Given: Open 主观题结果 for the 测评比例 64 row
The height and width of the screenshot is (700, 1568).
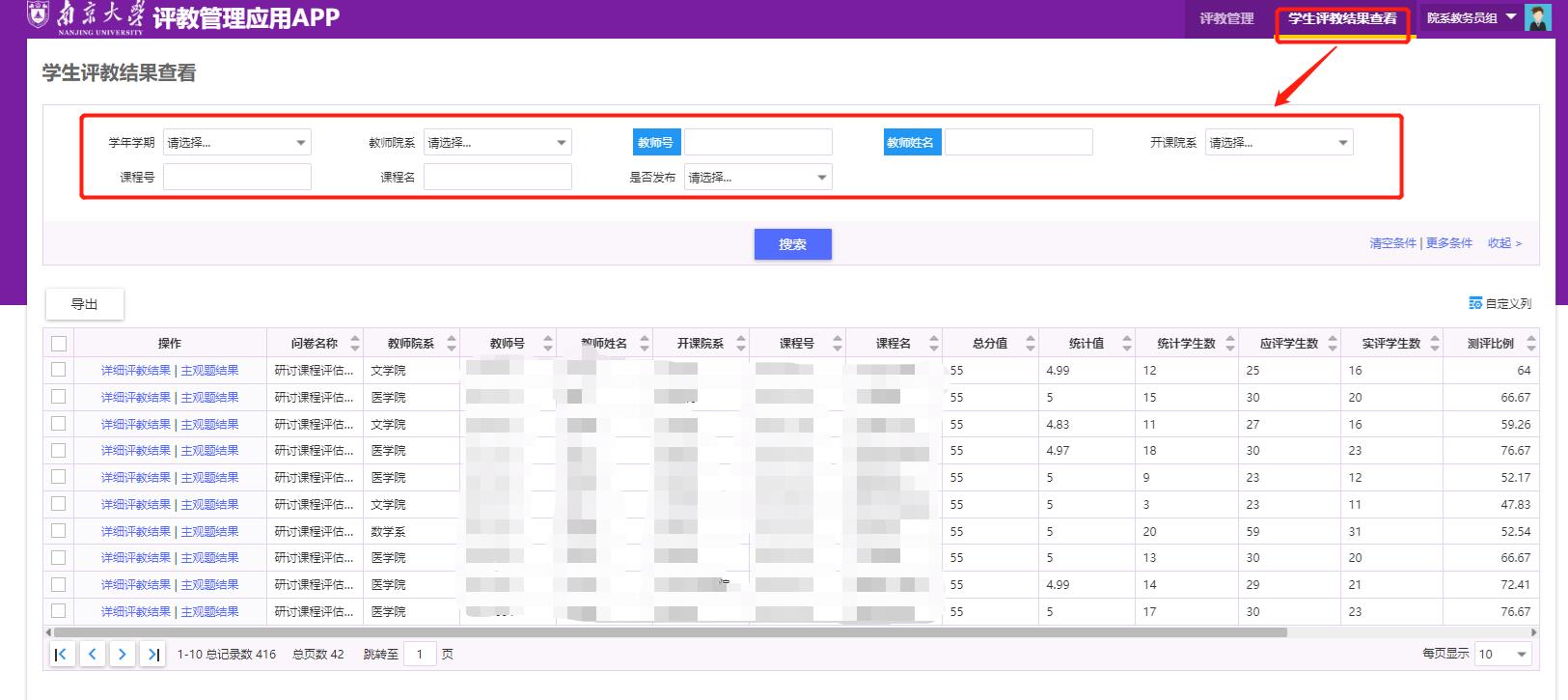Looking at the screenshot, I should pyautogui.click(x=209, y=371).
